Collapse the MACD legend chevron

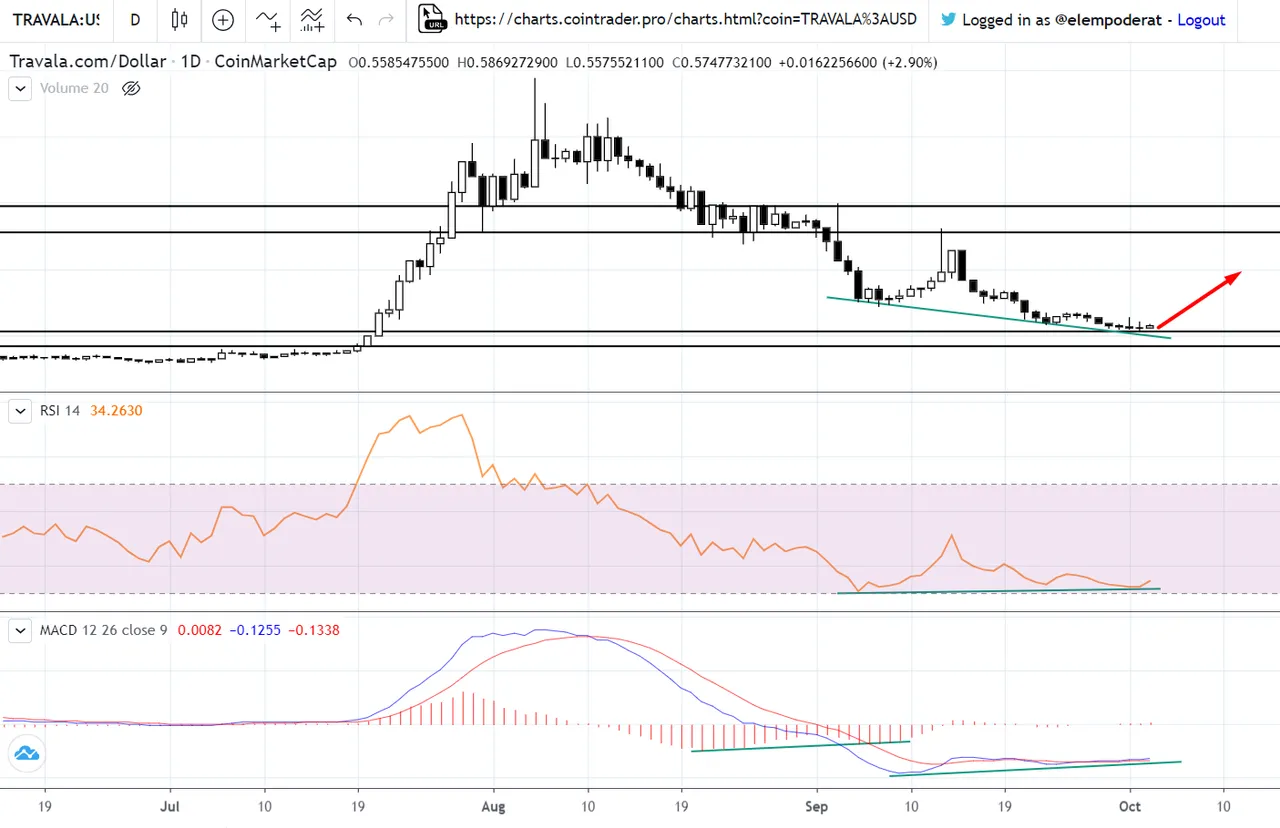[x=21, y=630]
